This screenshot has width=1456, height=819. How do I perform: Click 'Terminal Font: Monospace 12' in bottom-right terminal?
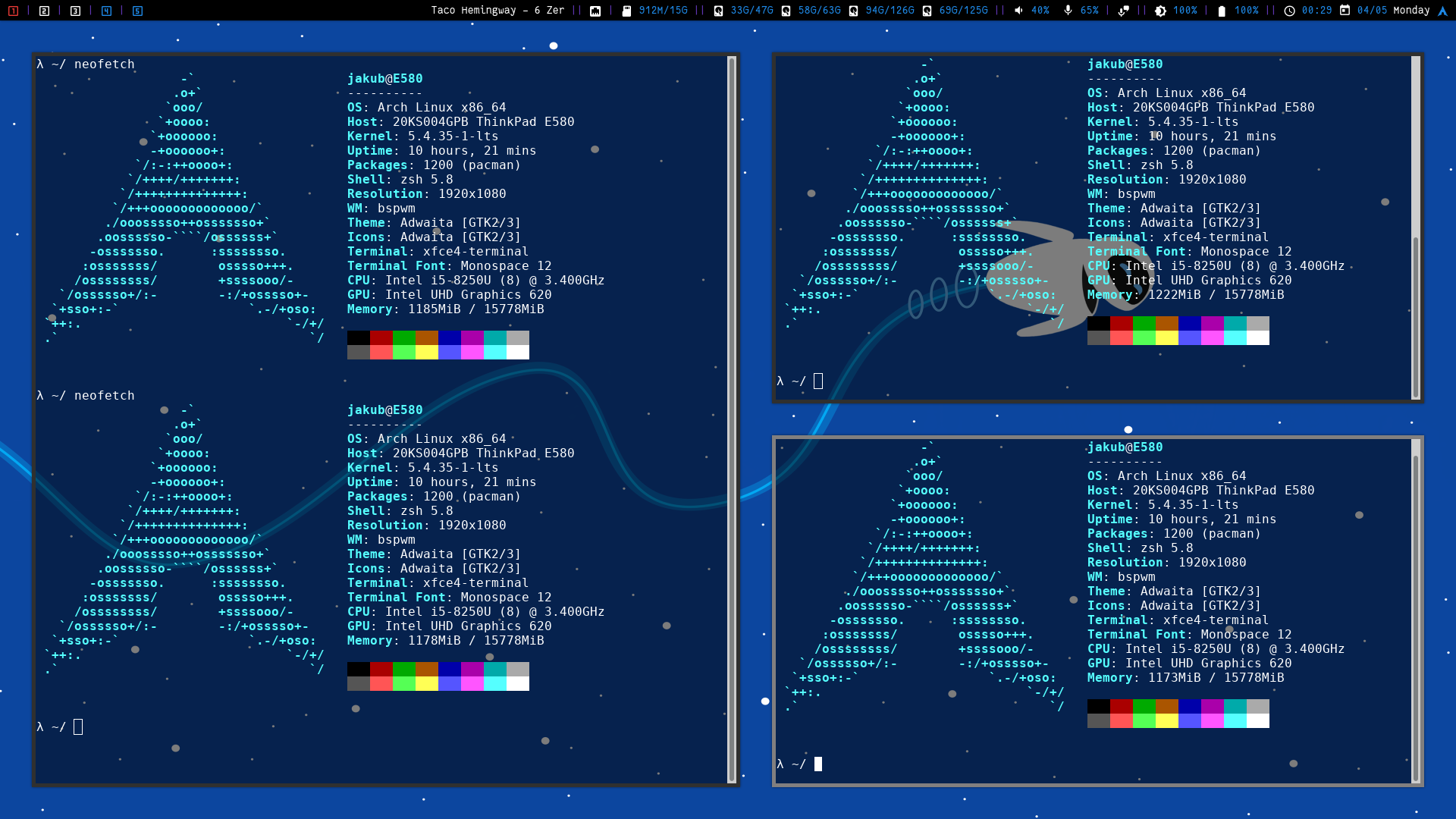click(1190, 635)
